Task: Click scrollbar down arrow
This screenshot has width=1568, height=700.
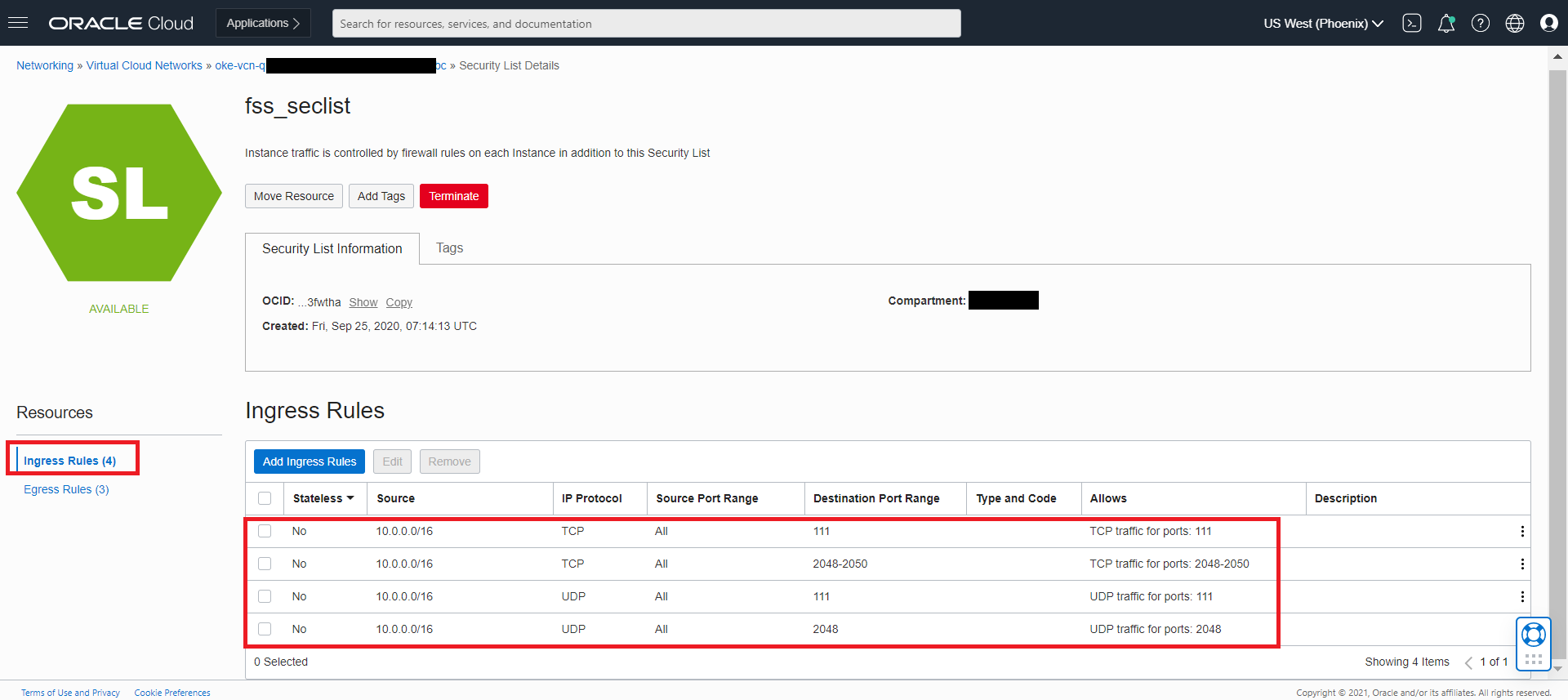Action: (1557, 668)
